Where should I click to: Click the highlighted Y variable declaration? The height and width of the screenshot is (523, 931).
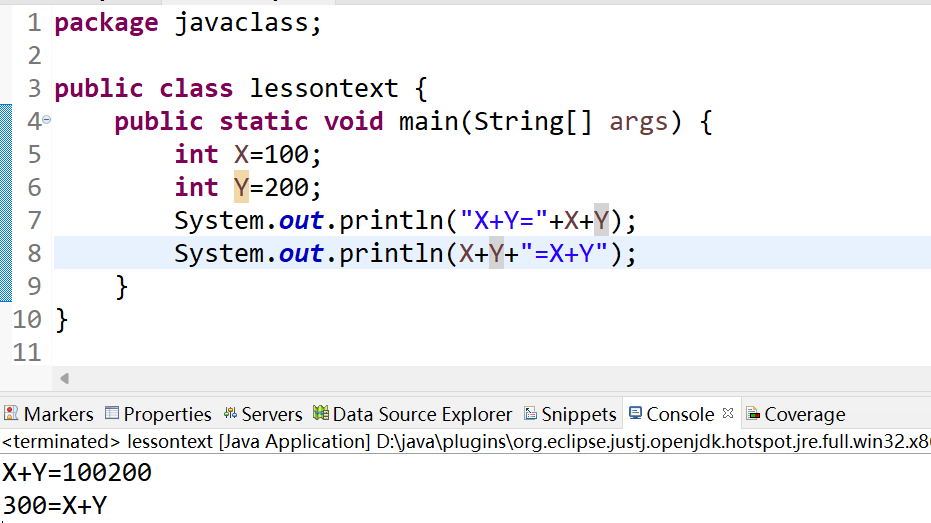tap(241, 187)
